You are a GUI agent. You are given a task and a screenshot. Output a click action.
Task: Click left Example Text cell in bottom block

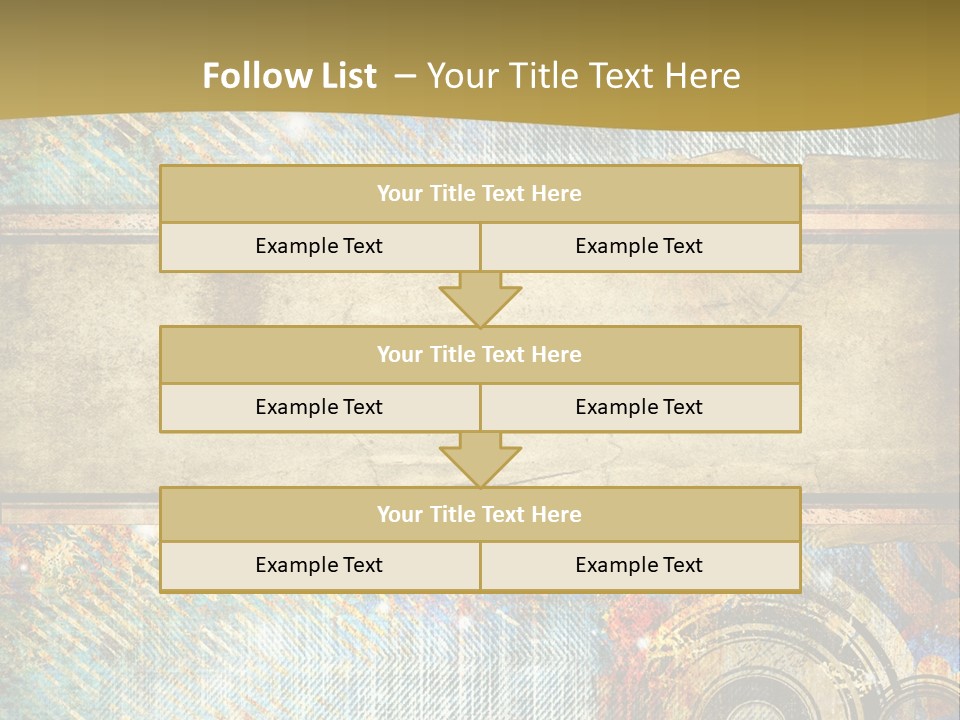[319, 565]
